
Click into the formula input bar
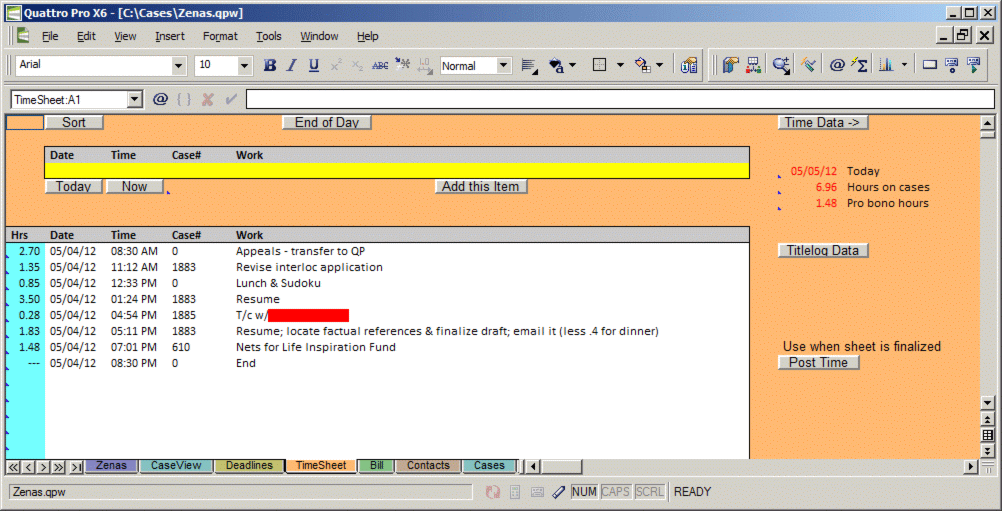pyautogui.click(x=620, y=100)
